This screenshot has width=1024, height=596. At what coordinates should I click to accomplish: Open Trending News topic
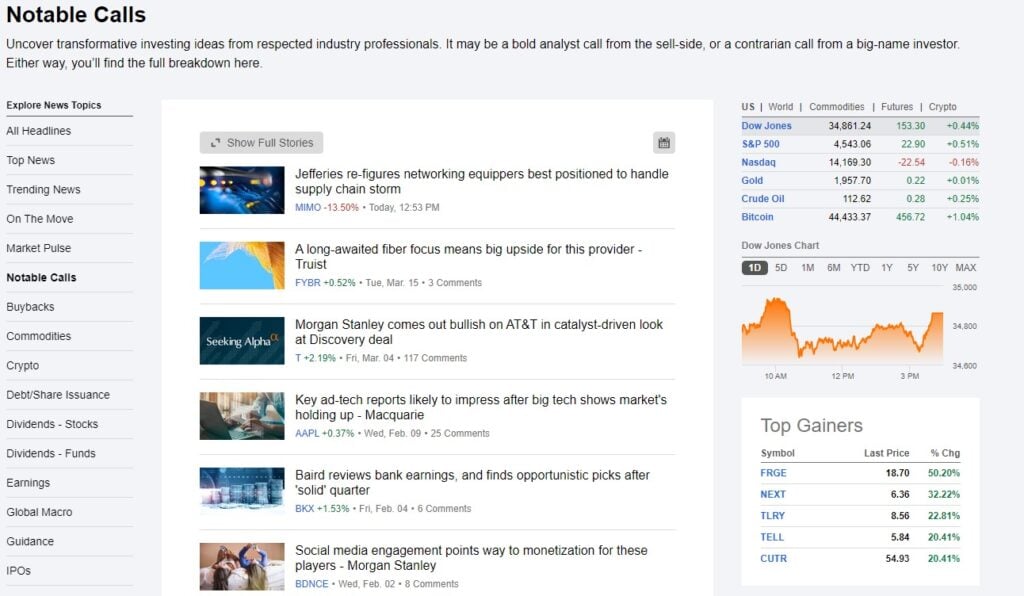click(43, 189)
